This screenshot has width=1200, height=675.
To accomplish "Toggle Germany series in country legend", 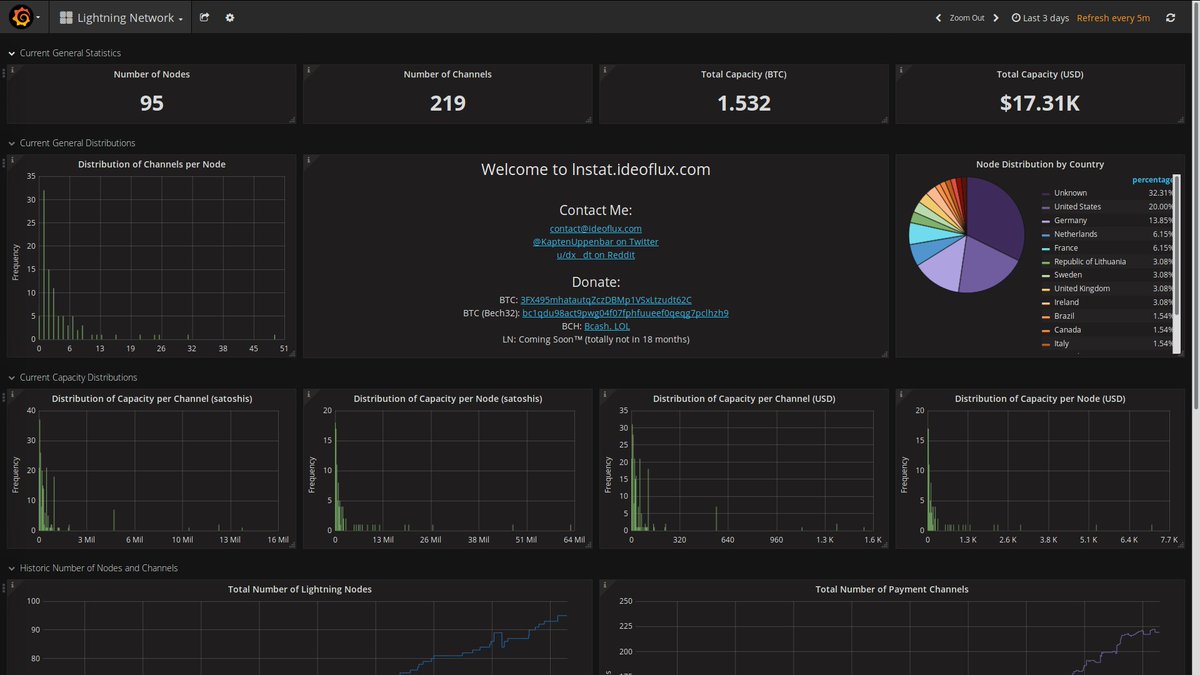I will coord(1070,220).
